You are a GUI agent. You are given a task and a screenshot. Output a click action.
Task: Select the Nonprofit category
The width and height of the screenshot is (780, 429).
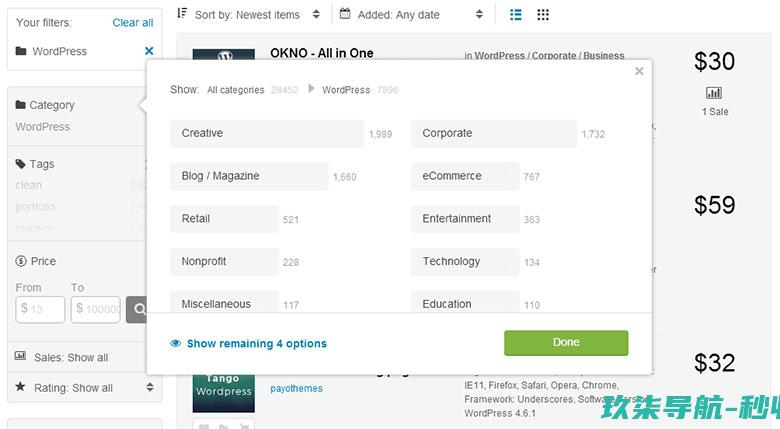224,262
